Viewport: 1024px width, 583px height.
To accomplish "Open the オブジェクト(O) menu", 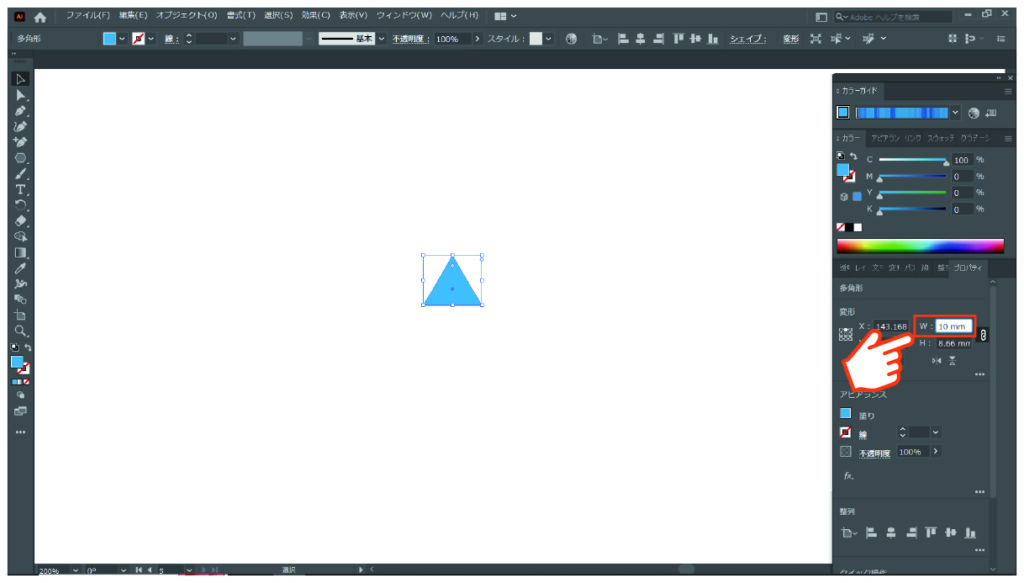I will click(186, 15).
